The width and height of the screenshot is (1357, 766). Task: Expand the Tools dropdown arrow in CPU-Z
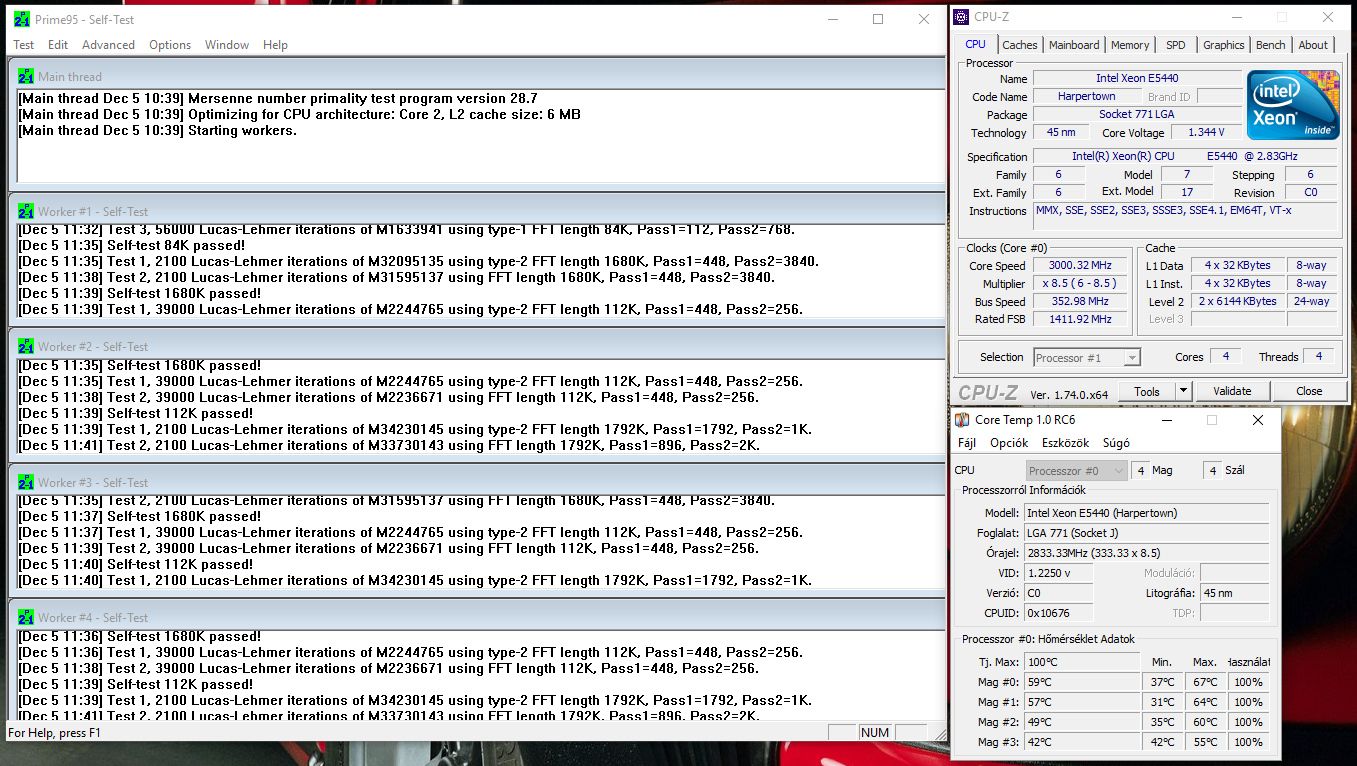(x=1184, y=391)
